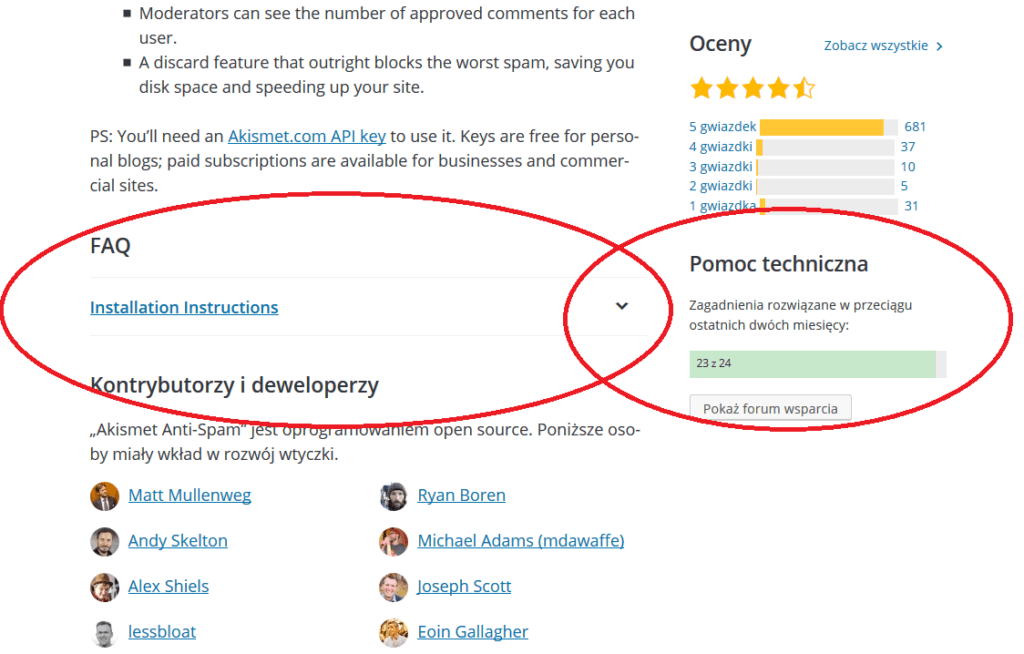Screen dimensions: 1024x654
Task: Click Kontrybutorzy i deweloperzy heading
Action: click(x=234, y=385)
